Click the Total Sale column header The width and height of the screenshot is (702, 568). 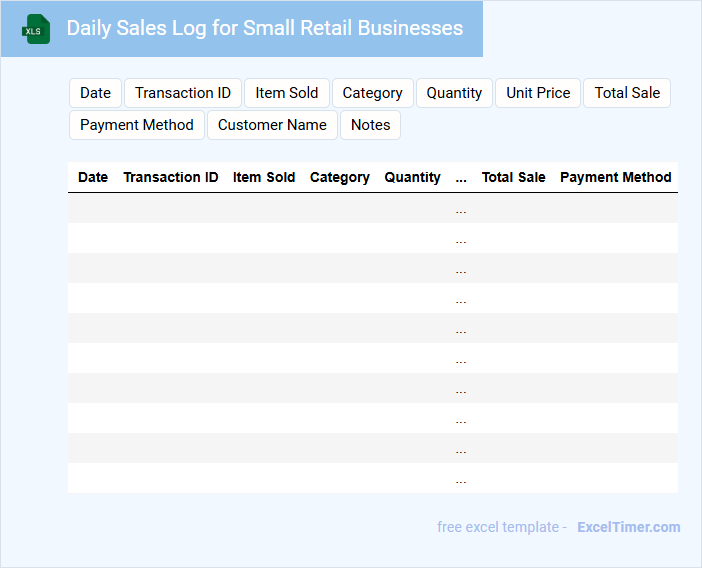[x=513, y=177]
